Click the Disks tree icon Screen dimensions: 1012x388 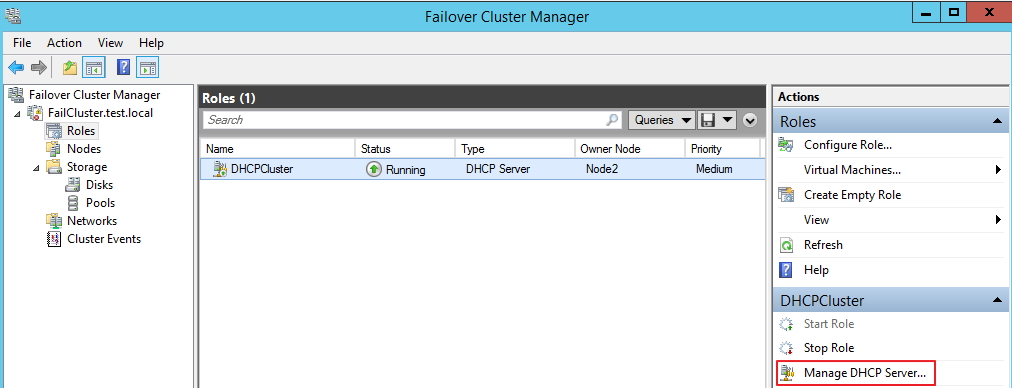click(73, 185)
